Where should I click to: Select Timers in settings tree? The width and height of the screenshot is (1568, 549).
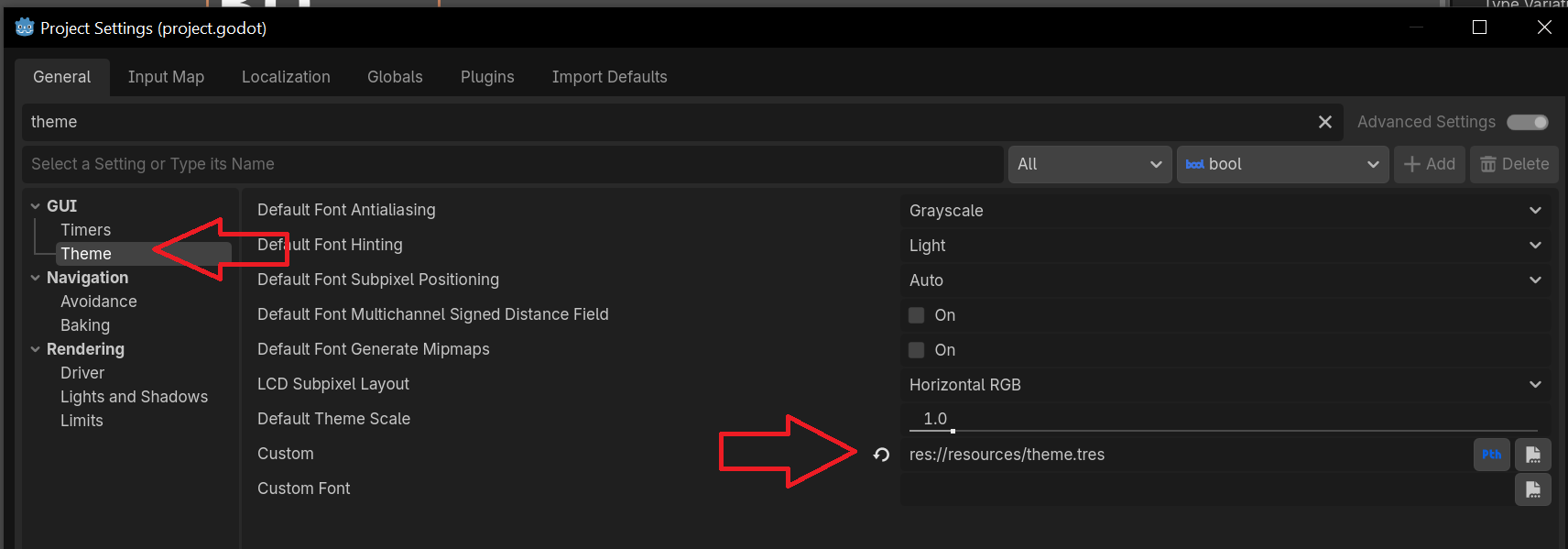pos(85,230)
